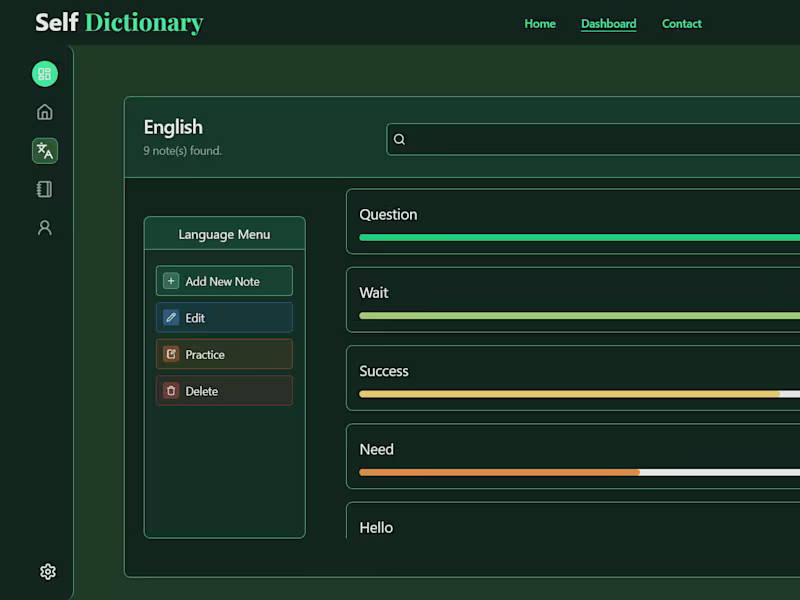
Task: Click the Practice button
Action: point(224,354)
